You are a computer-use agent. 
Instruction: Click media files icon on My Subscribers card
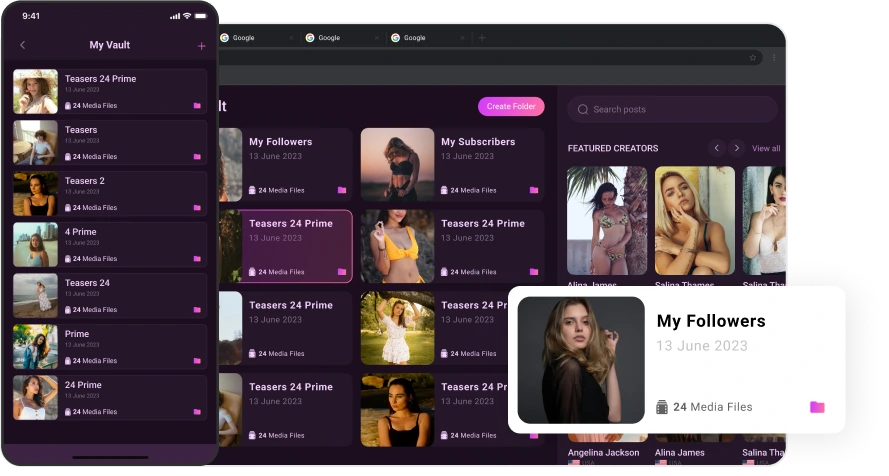coord(444,190)
